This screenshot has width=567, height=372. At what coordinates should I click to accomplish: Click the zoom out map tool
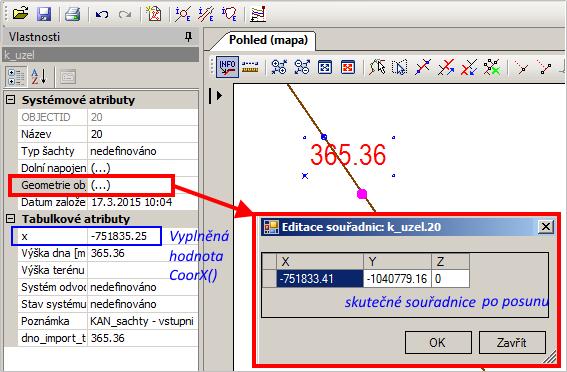[302, 67]
